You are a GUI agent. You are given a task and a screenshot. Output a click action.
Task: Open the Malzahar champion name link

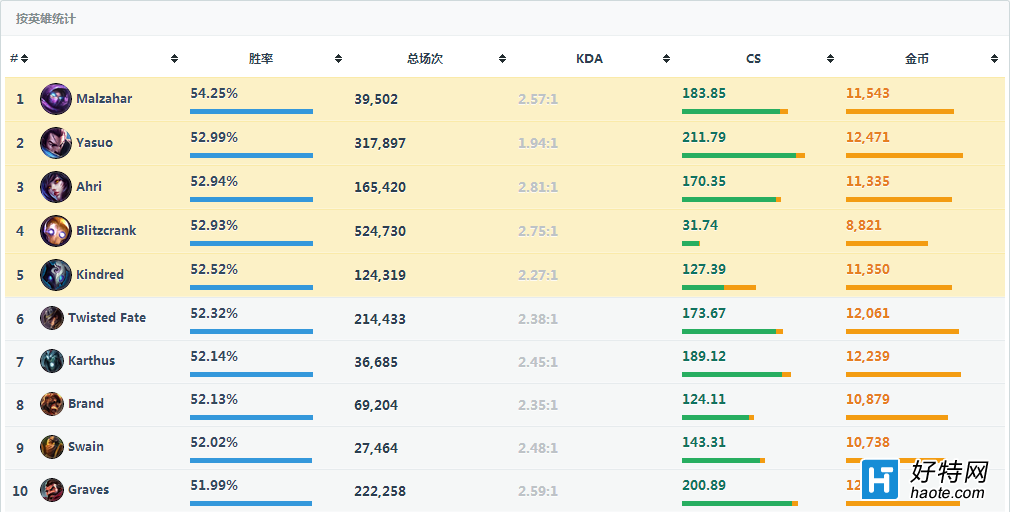click(x=104, y=99)
